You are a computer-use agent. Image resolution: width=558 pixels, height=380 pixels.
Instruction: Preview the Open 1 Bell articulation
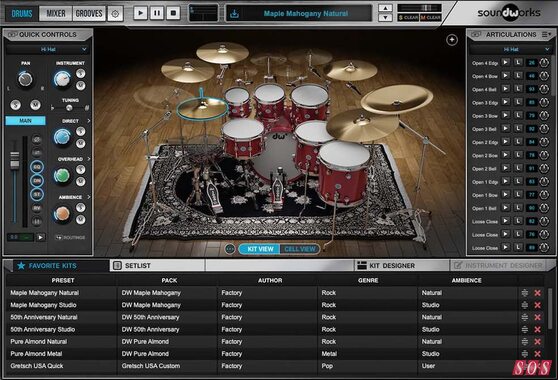pos(505,207)
